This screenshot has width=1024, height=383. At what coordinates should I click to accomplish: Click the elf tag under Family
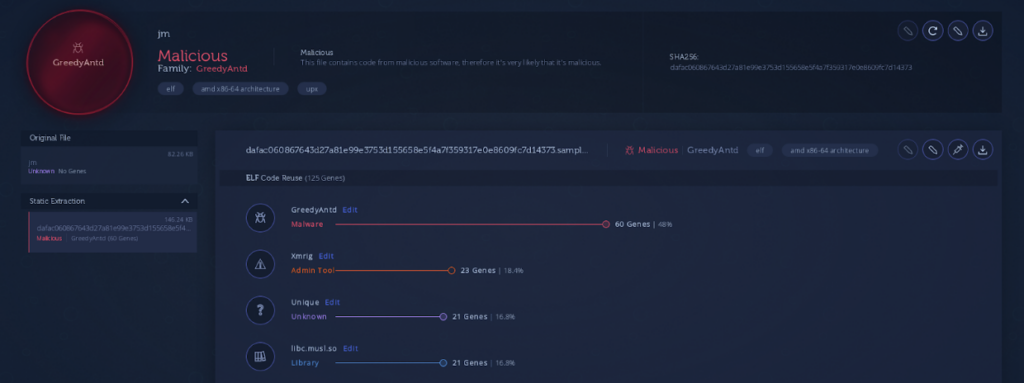170,88
